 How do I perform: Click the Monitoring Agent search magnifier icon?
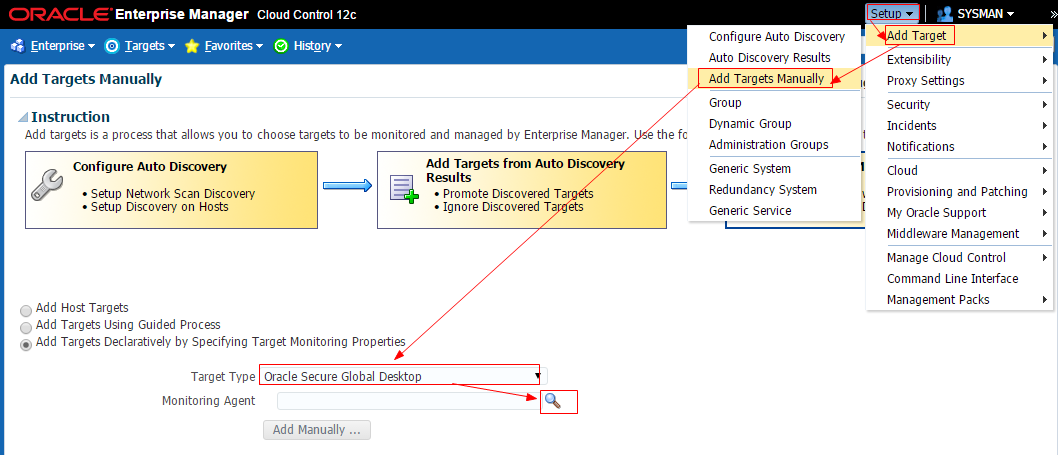click(552, 400)
